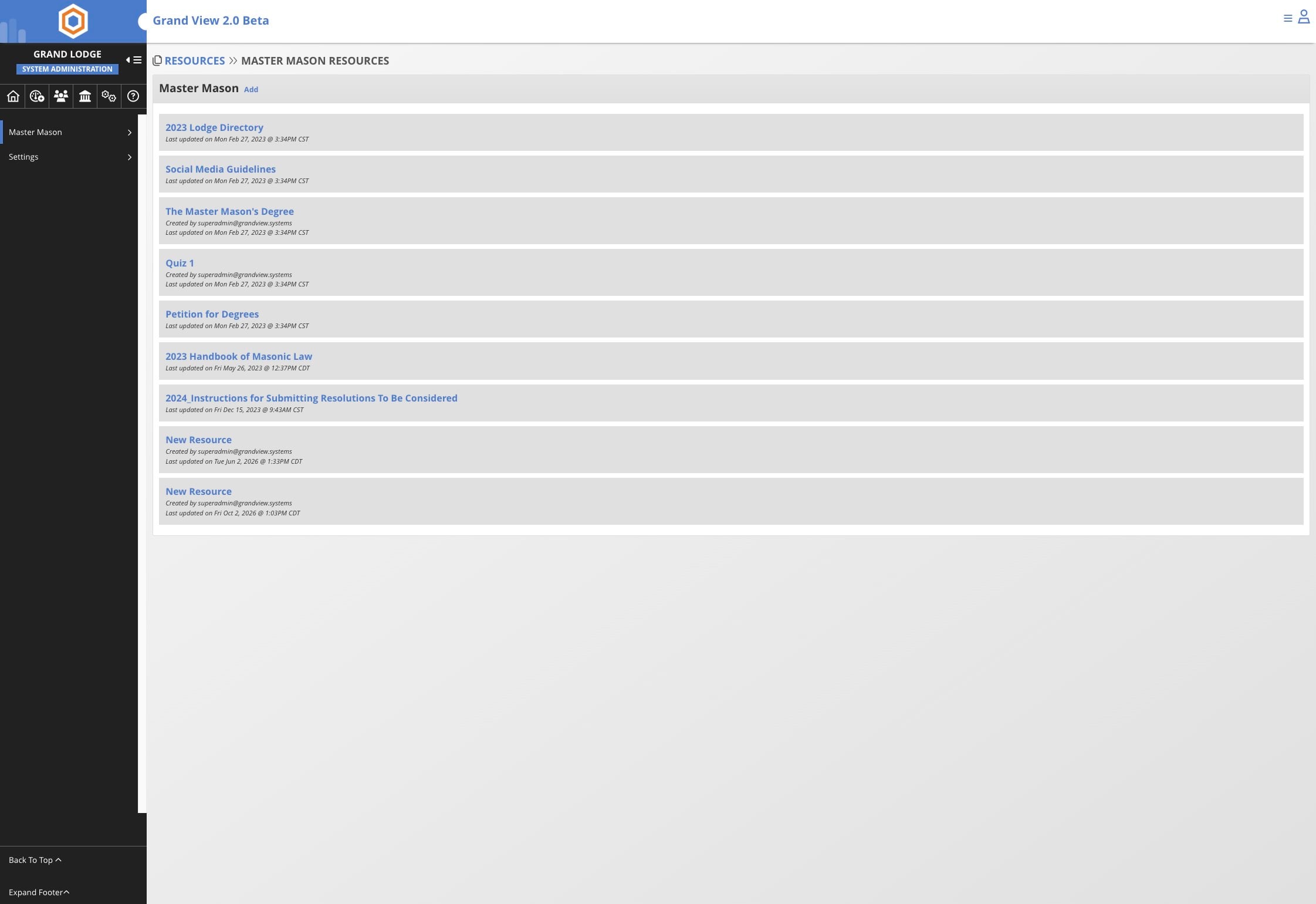Click 'Last updated on Fri May 26, 2023' text
This screenshot has height=904, width=1316.
(x=238, y=368)
